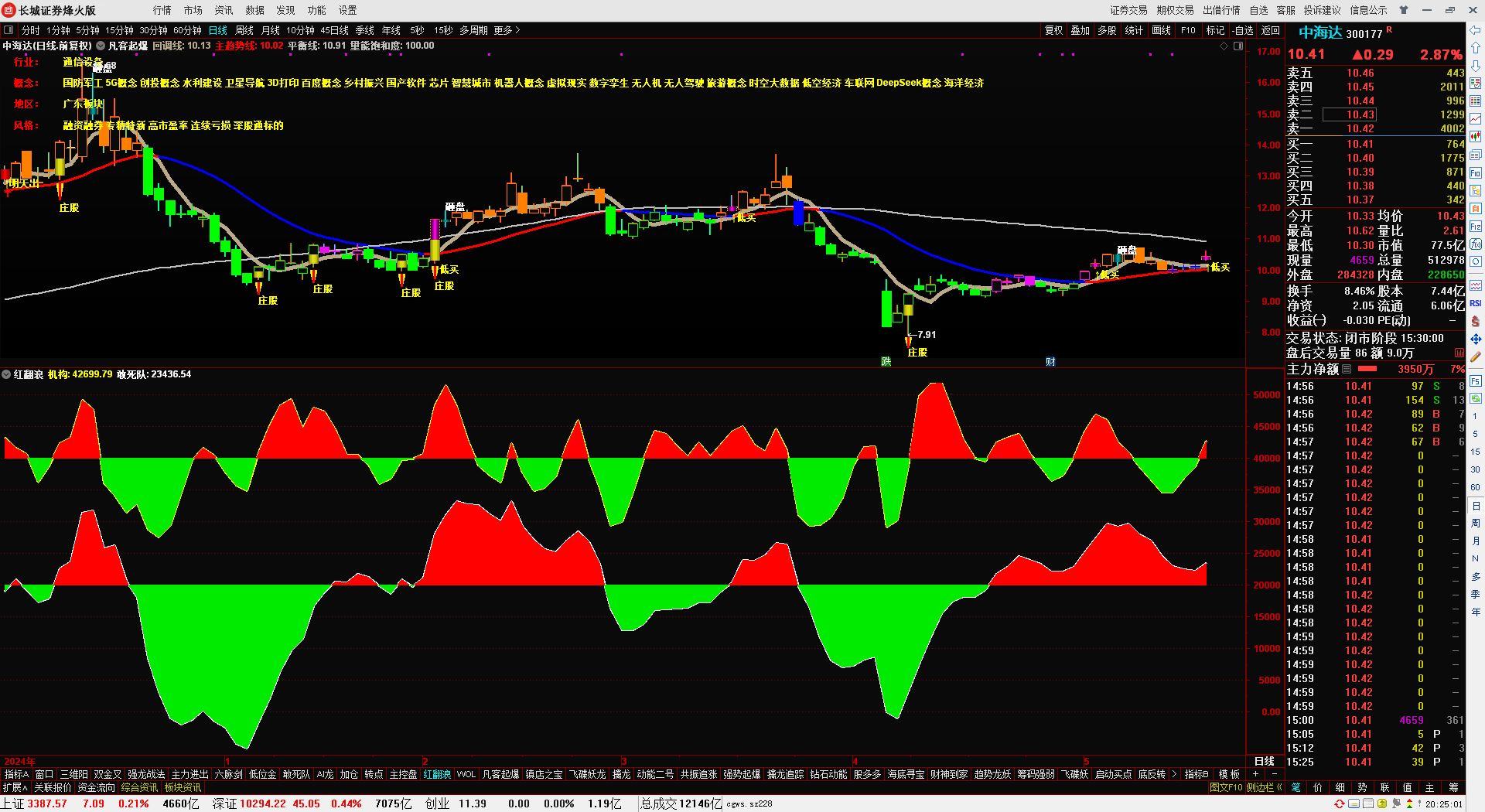Select 30分钟 period in top toolbar
The image size is (1485, 812).
pos(153,30)
